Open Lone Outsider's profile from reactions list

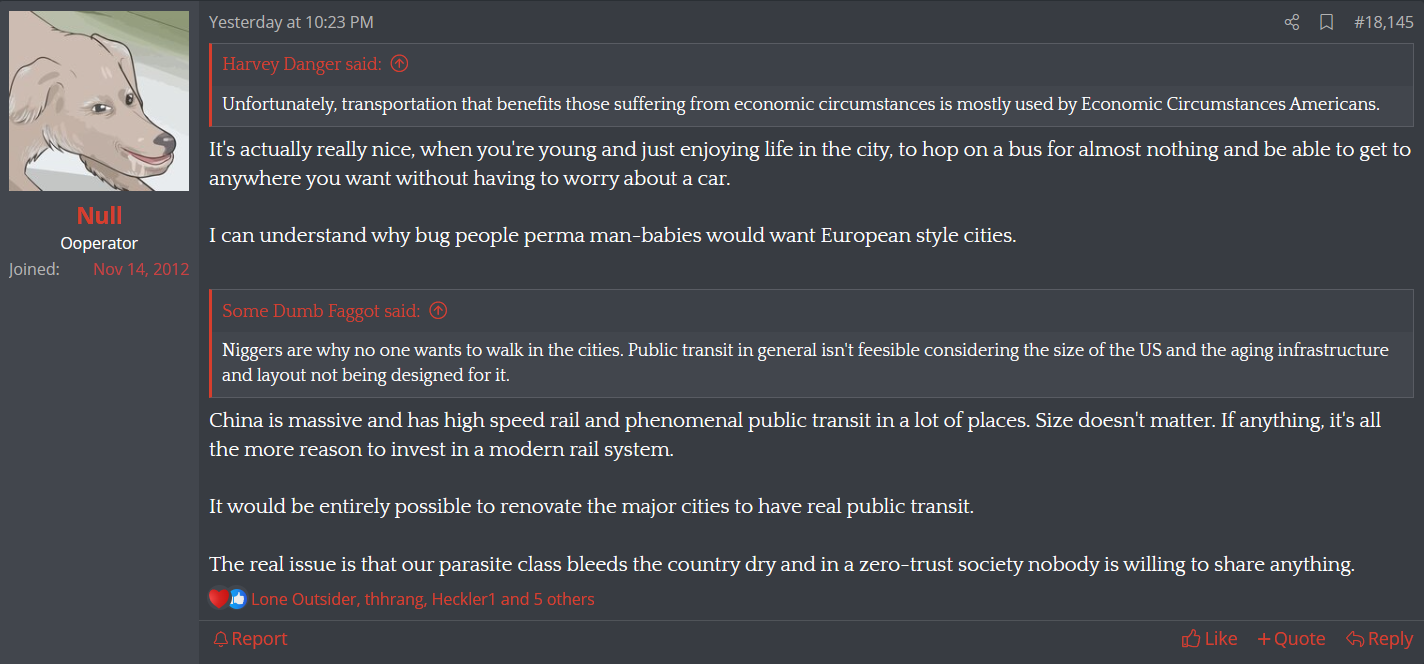click(304, 600)
